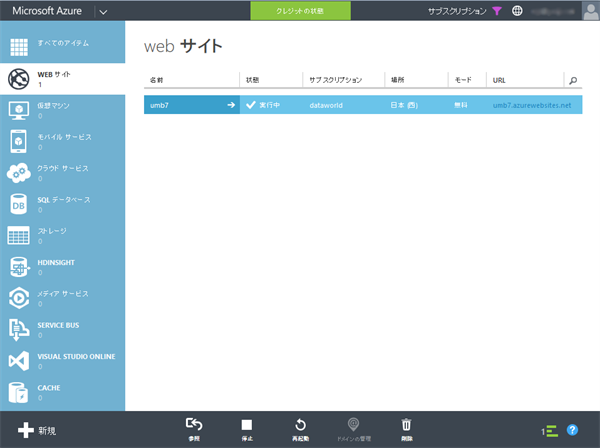Screen dimensions: 600x448
Task: Open the SQL データベース icon
Action: tap(18, 204)
